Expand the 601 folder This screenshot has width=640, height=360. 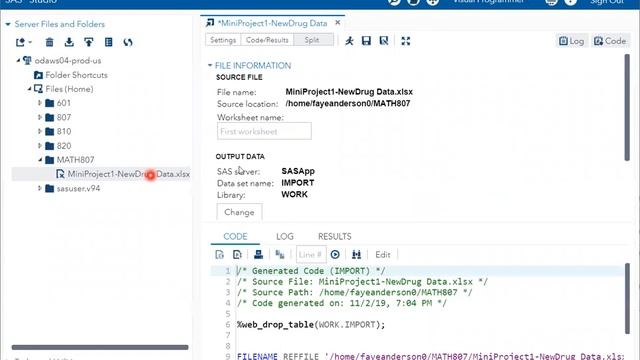pos(40,103)
